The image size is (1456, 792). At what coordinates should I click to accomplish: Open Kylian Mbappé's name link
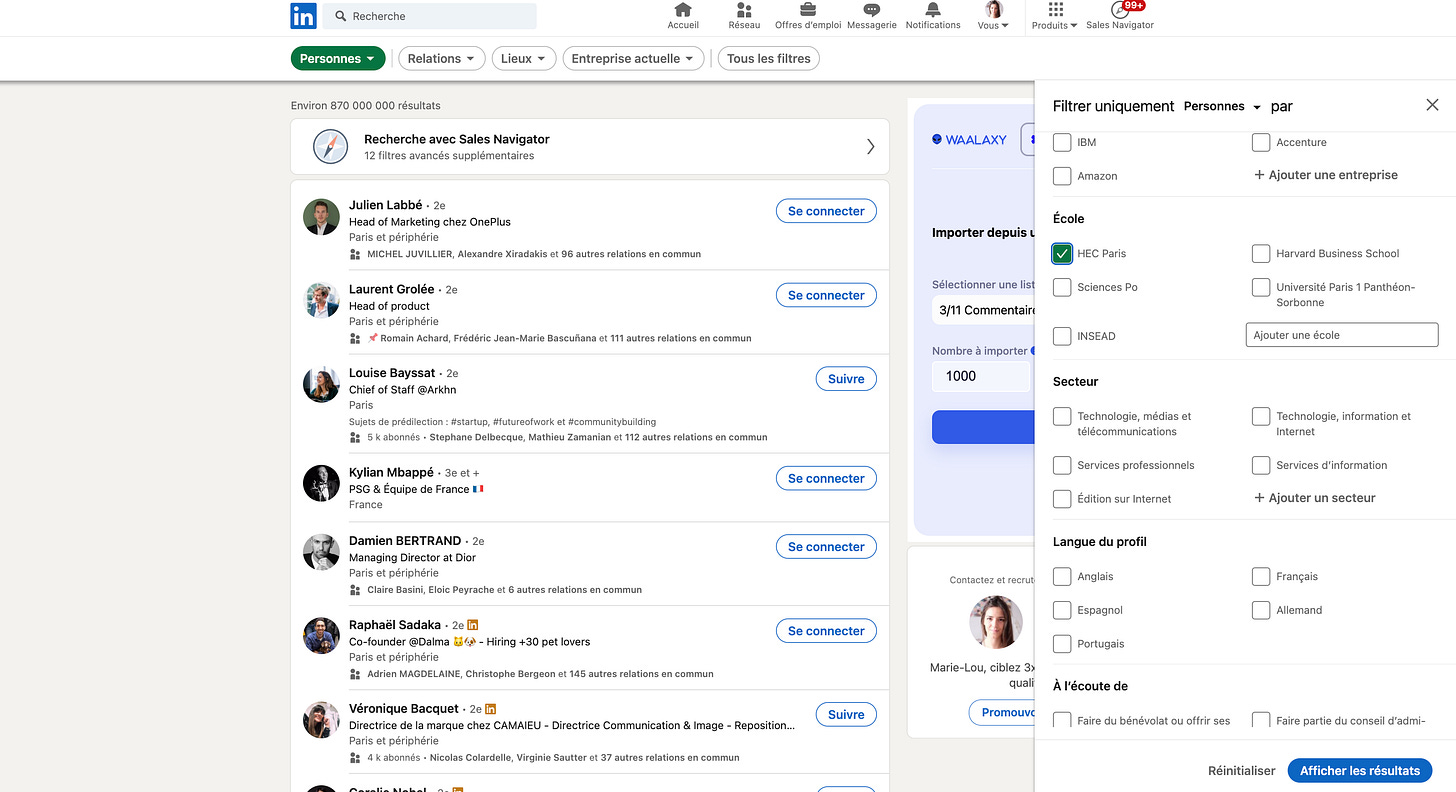391,472
